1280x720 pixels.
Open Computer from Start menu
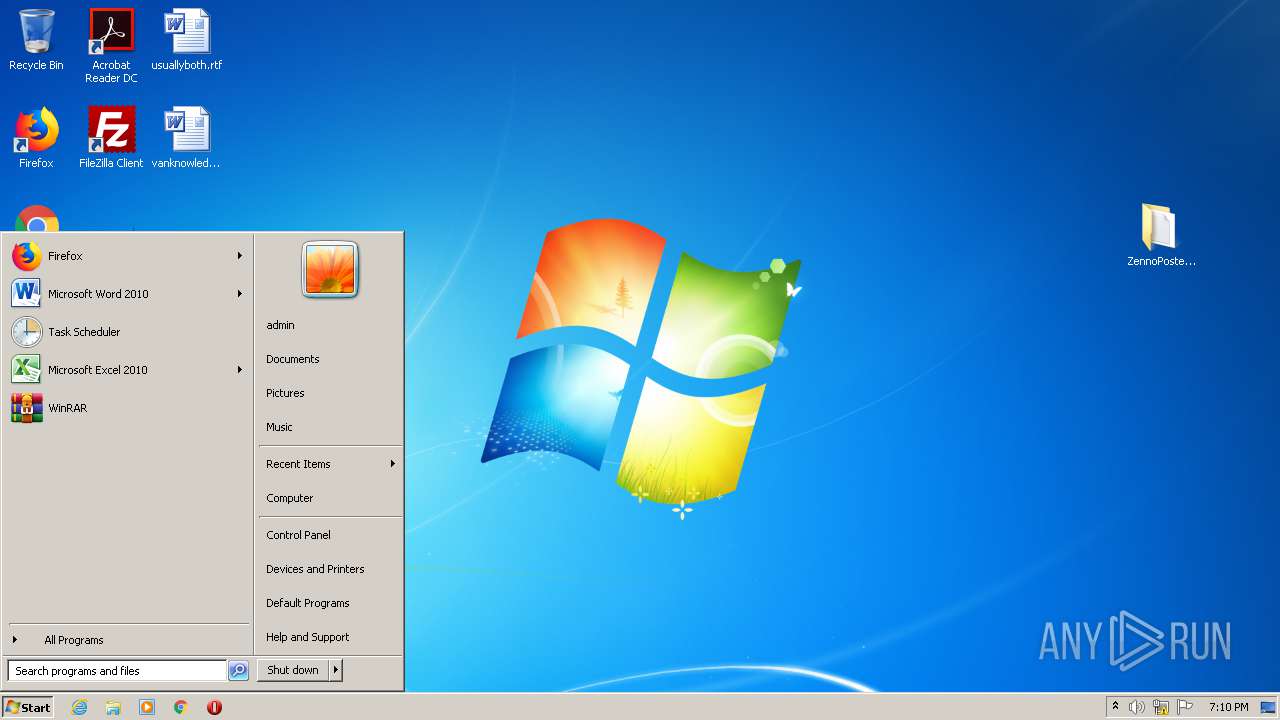pyautogui.click(x=330, y=498)
